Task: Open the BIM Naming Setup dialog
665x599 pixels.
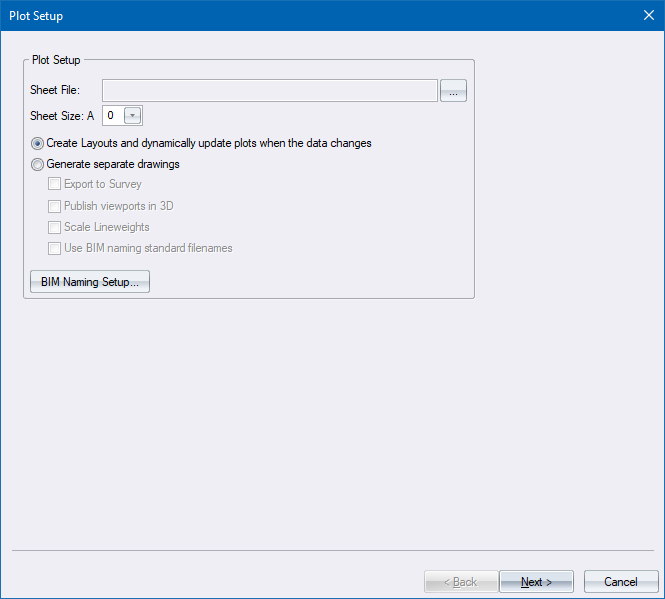Action: [x=90, y=282]
